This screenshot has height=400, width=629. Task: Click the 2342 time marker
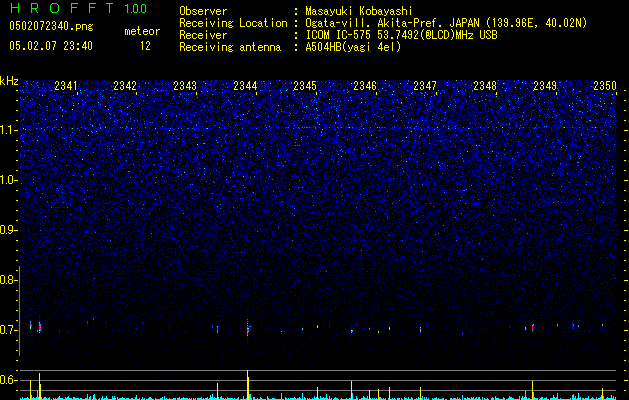click(125, 85)
